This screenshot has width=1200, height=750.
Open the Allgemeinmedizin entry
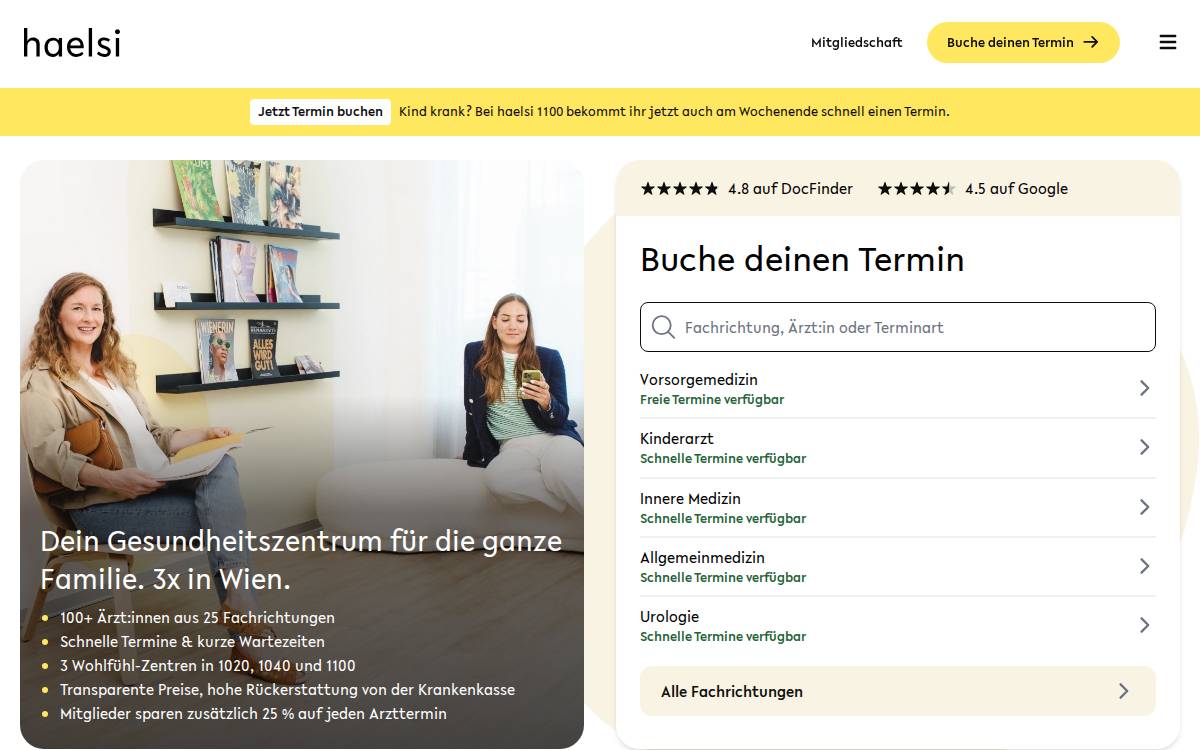click(x=898, y=566)
